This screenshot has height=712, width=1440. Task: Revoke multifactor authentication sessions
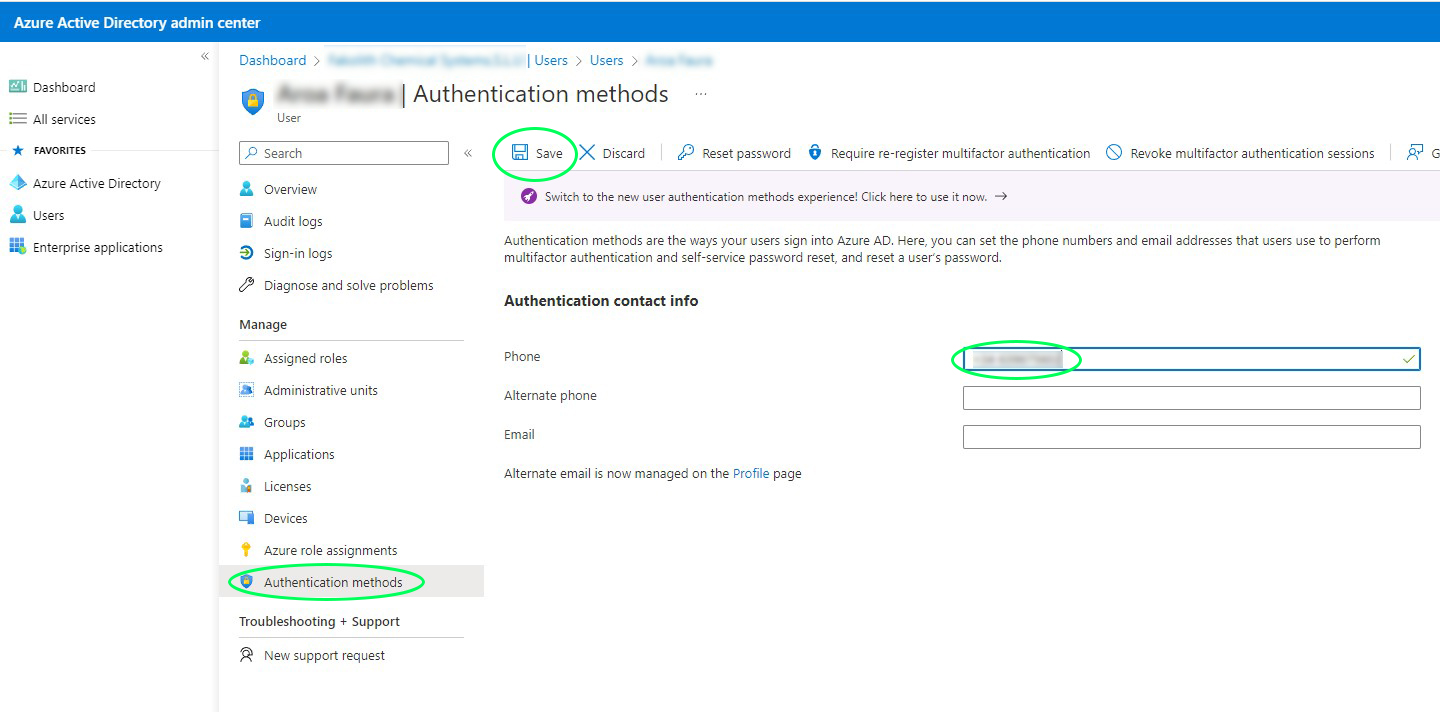coord(1240,153)
